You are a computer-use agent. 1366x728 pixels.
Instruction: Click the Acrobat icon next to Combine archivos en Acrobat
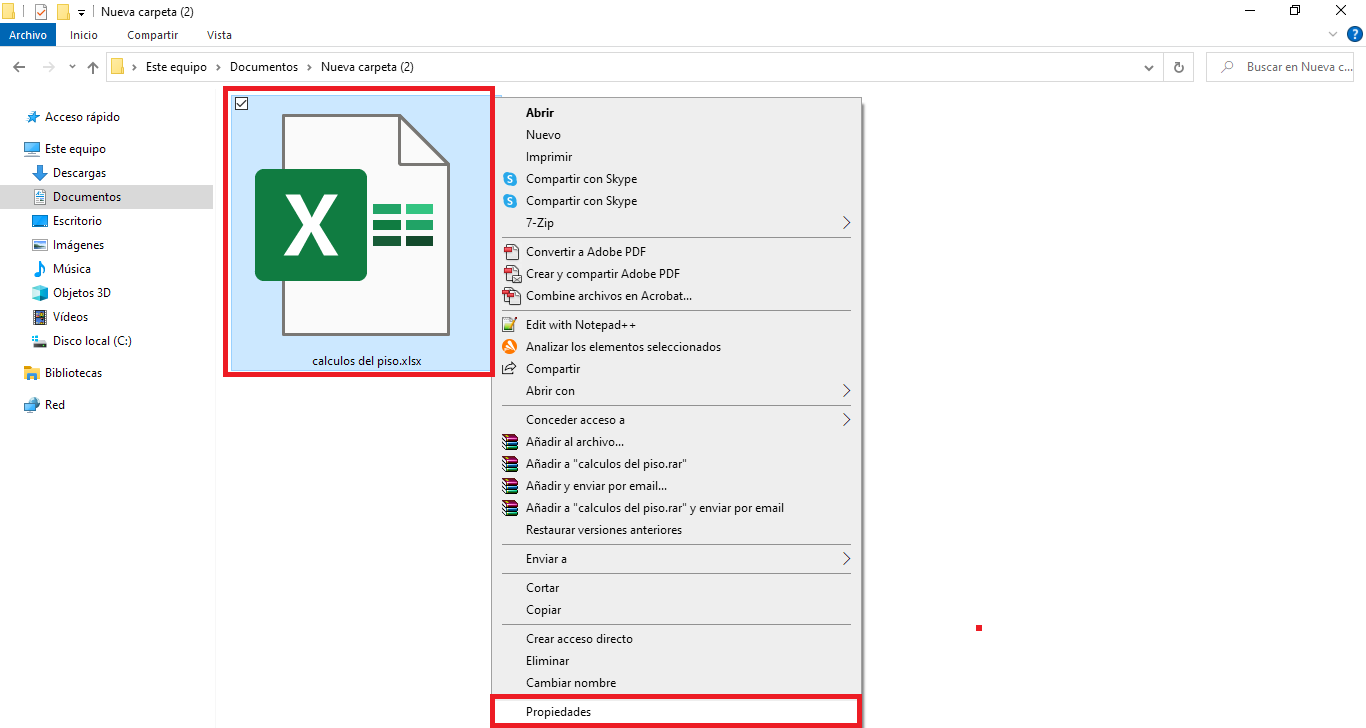pyautogui.click(x=510, y=296)
